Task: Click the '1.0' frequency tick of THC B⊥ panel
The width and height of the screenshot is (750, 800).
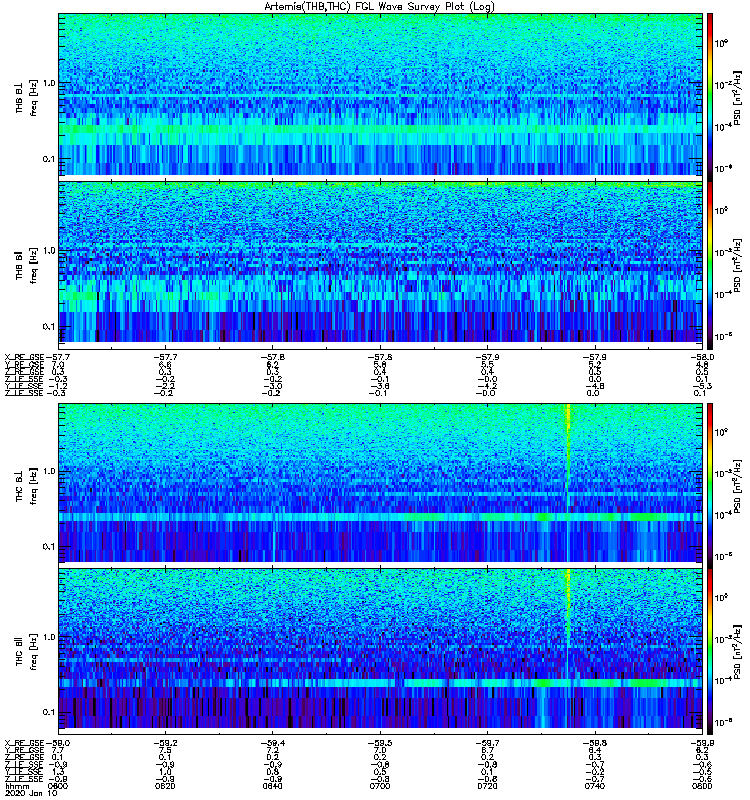Action: pos(48,471)
